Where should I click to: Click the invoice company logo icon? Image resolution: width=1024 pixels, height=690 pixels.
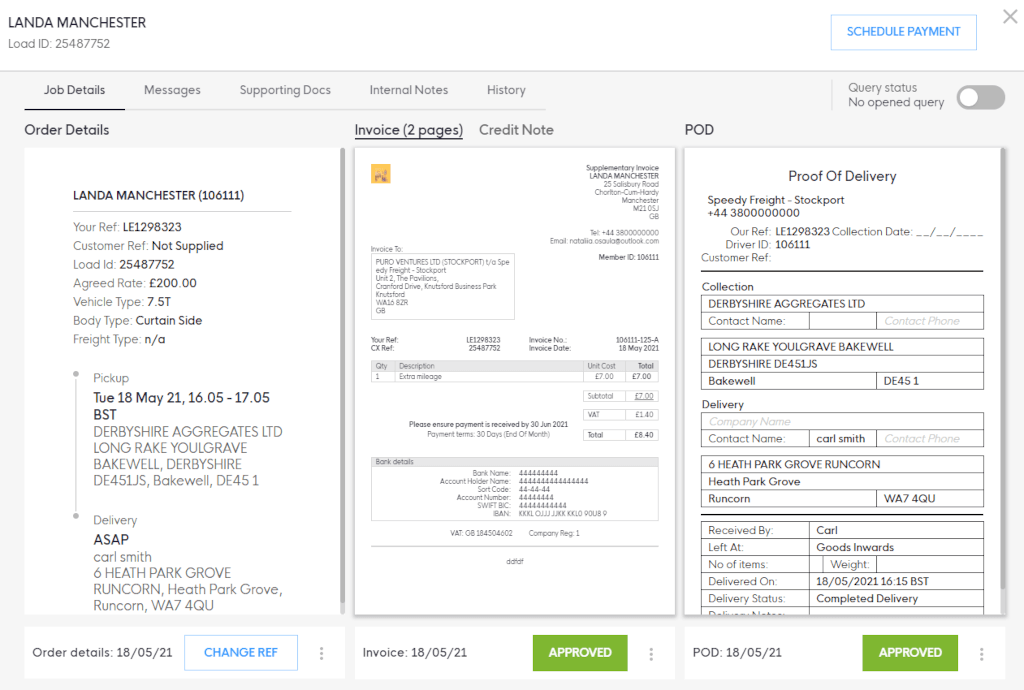[381, 174]
